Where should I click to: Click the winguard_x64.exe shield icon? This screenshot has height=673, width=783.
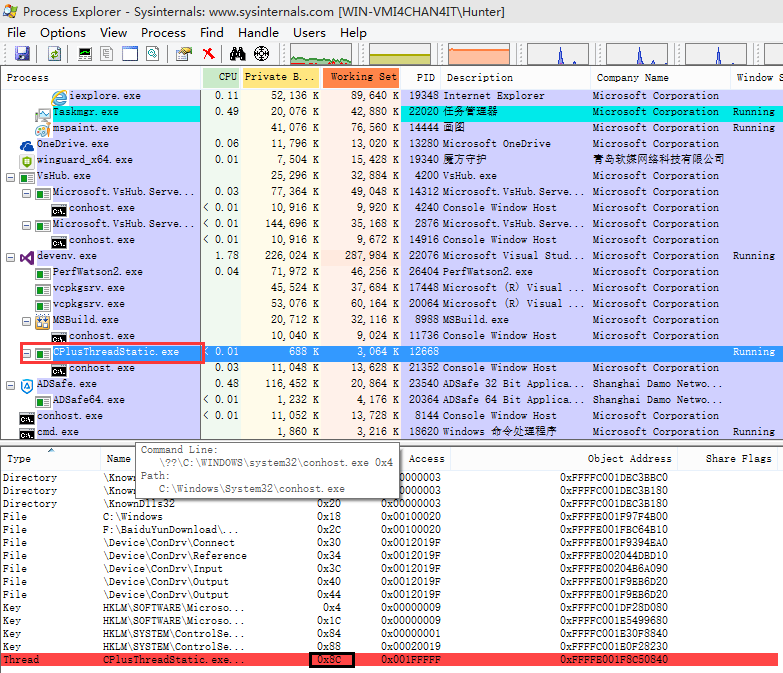pyautogui.click(x=26, y=161)
